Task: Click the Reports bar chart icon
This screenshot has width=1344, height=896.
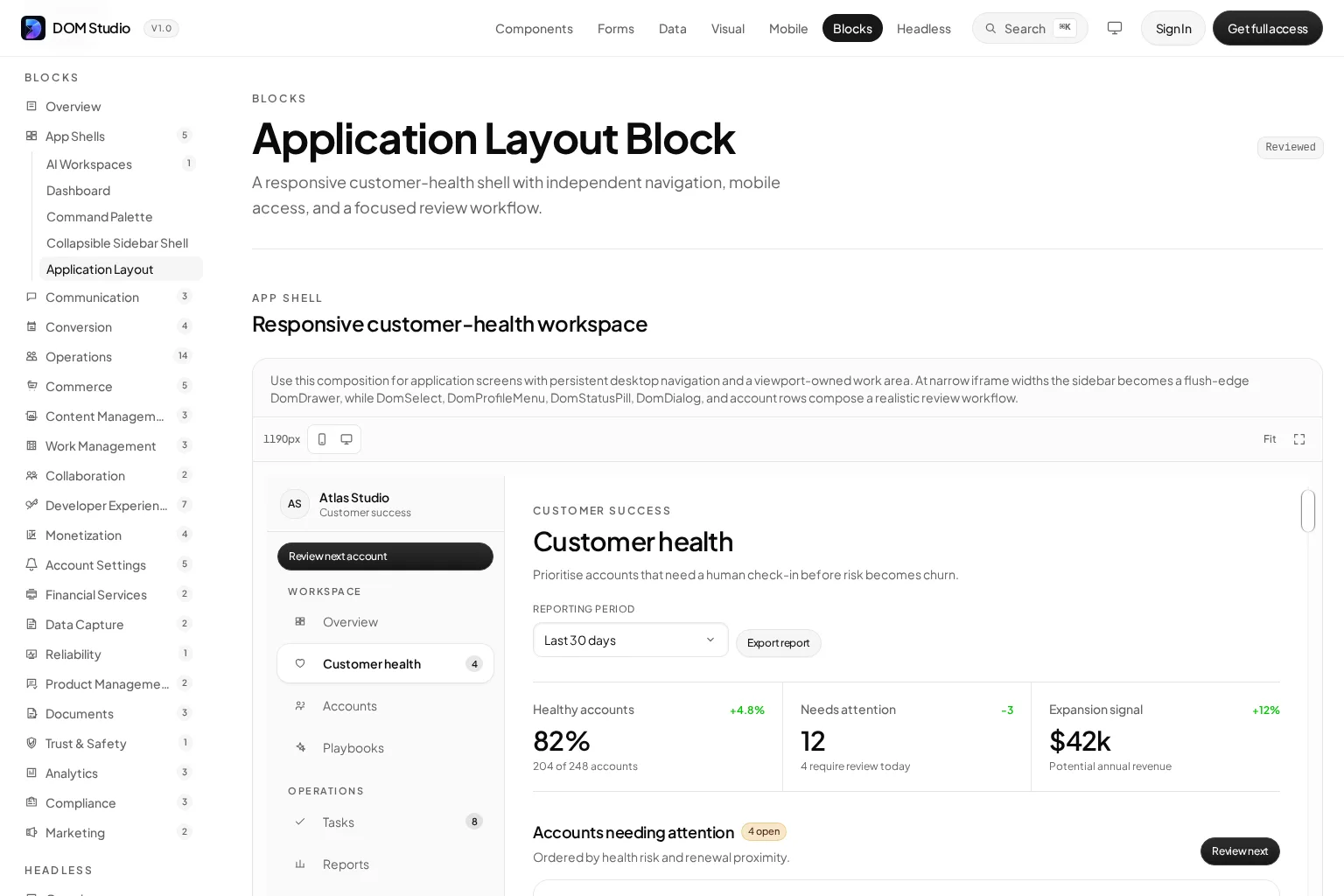Action: pos(300,864)
